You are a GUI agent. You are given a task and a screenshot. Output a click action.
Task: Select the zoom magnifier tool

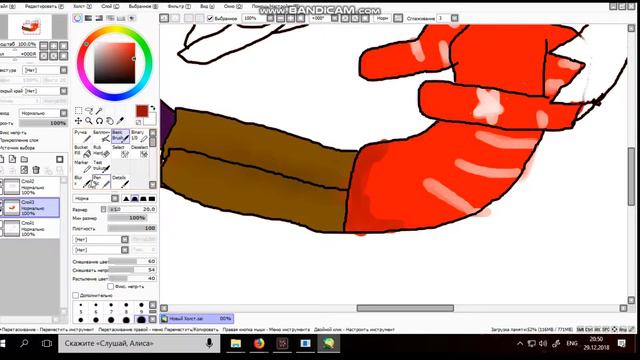[x=89, y=121]
